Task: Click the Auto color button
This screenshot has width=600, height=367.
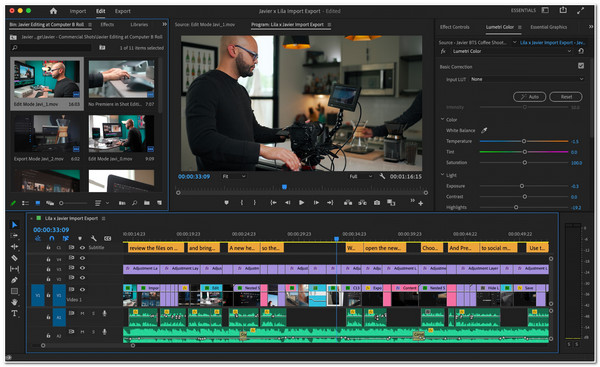Action: click(530, 97)
